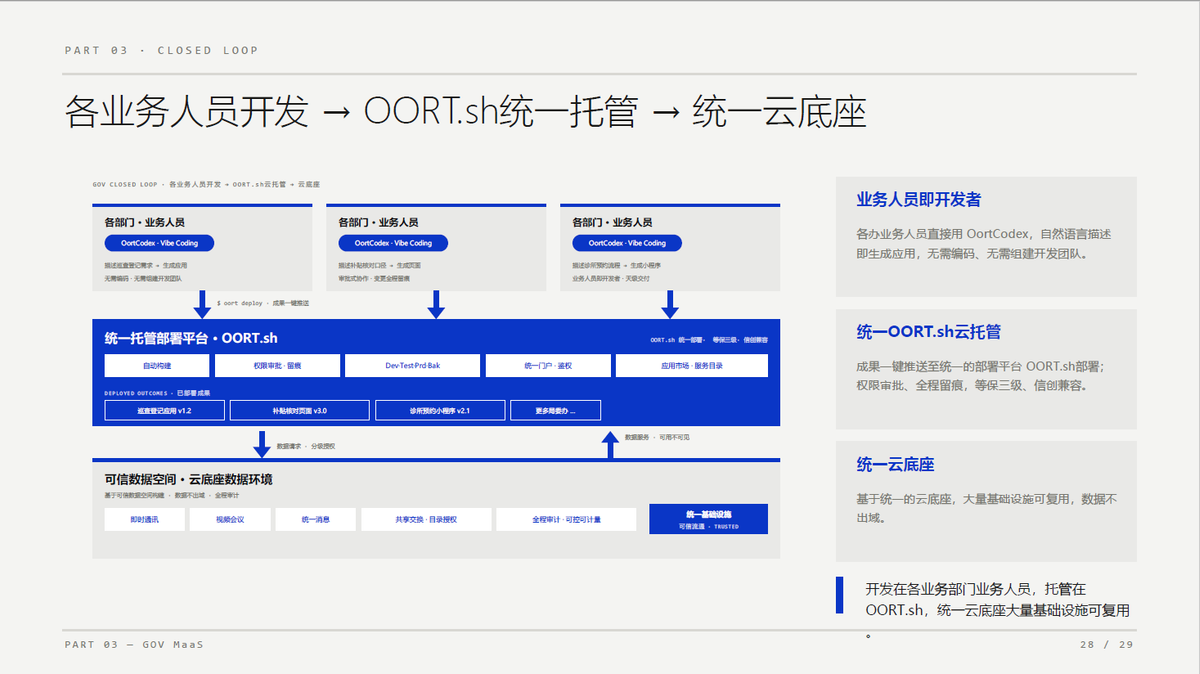
Task: Click the 统一托管部署平台 · OORT.sh heading
Action: point(191,339)
